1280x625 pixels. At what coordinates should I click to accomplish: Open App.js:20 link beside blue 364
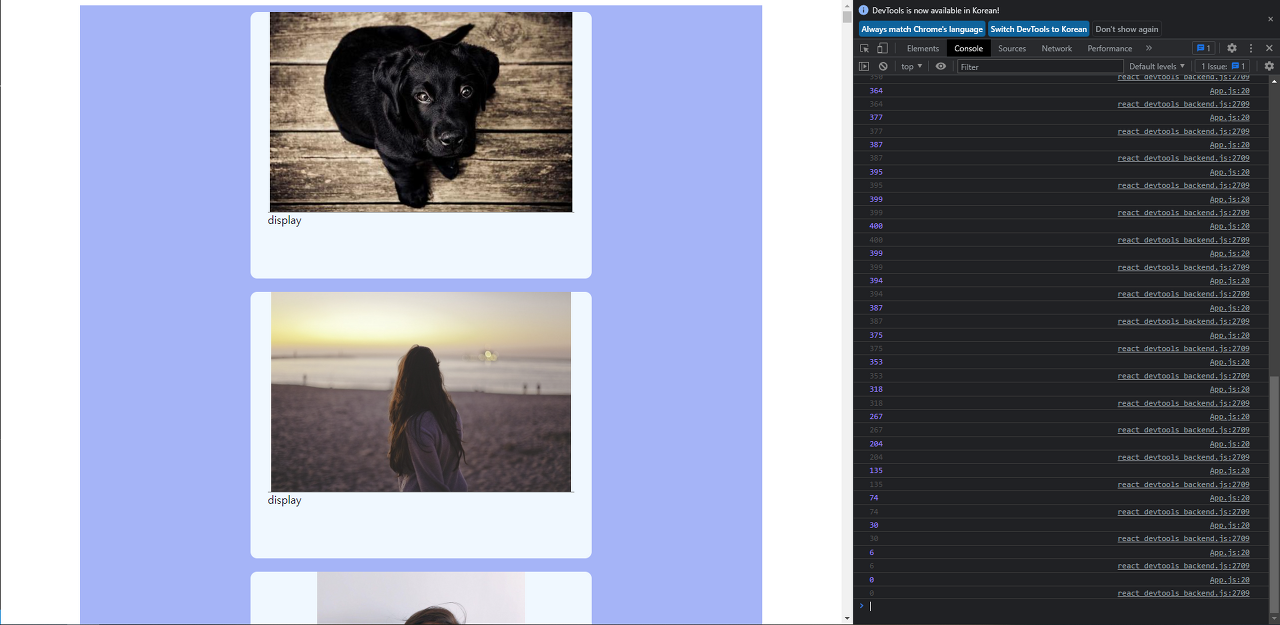(x=1230, y=91)
